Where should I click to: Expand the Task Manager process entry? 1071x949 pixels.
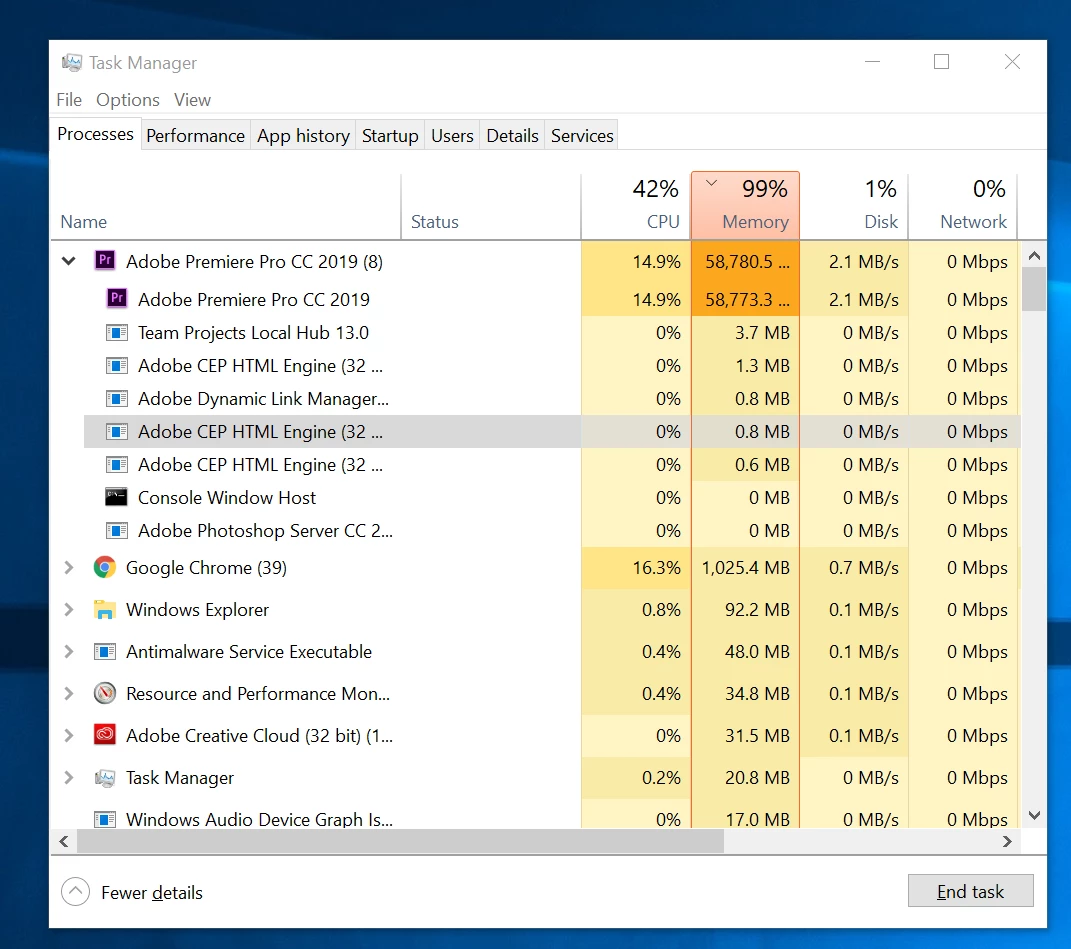68,778
